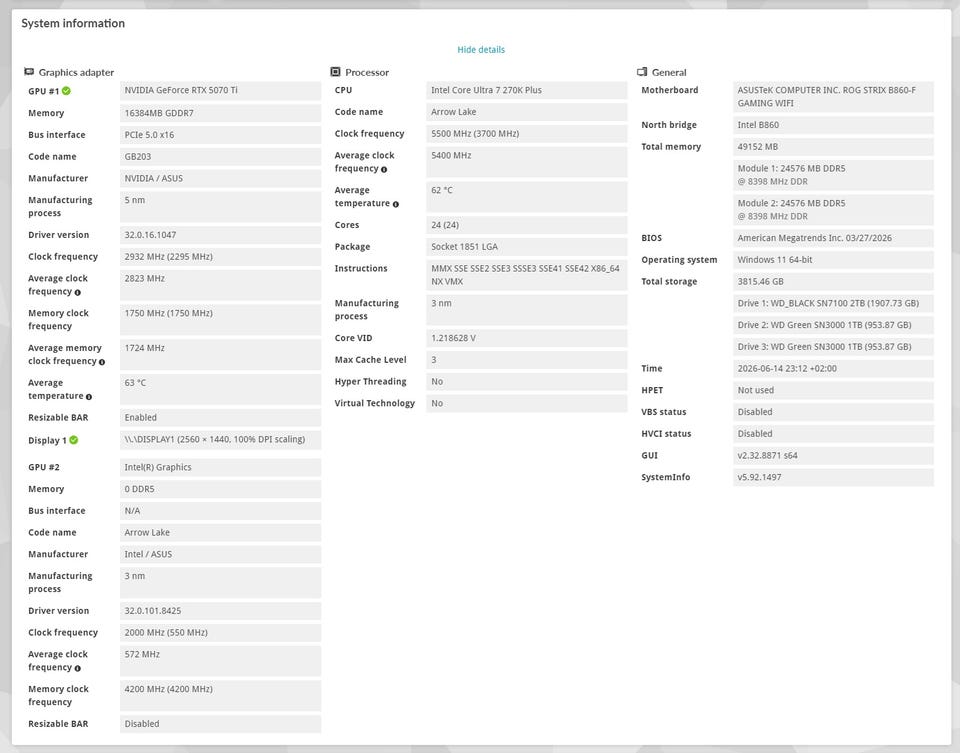Select the Intel Core Ultra 7 270K Plus field
960x753 pixels.
pyautogui.click(x=527, y=90)
